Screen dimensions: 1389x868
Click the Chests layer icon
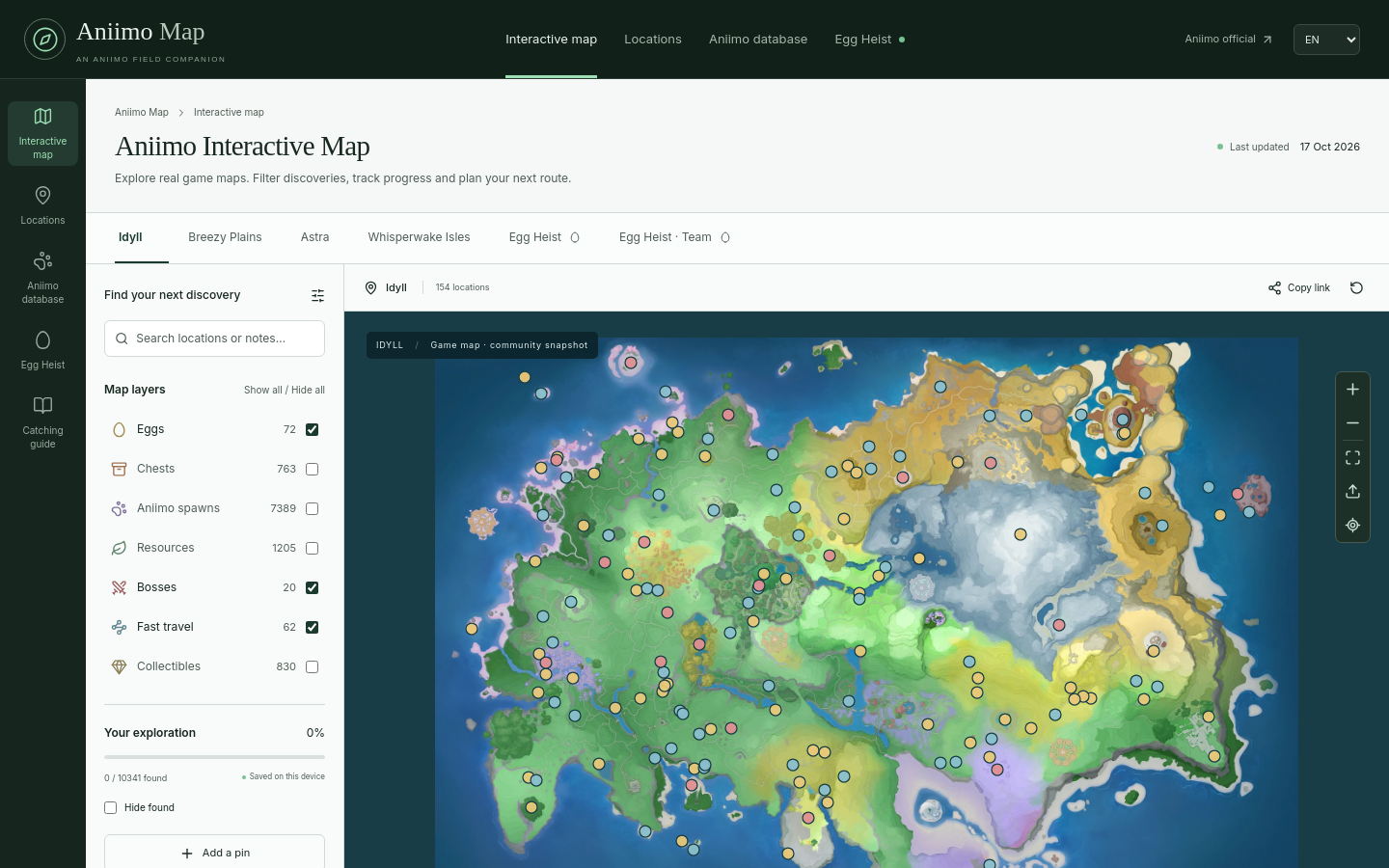click(x=119, y=469)
